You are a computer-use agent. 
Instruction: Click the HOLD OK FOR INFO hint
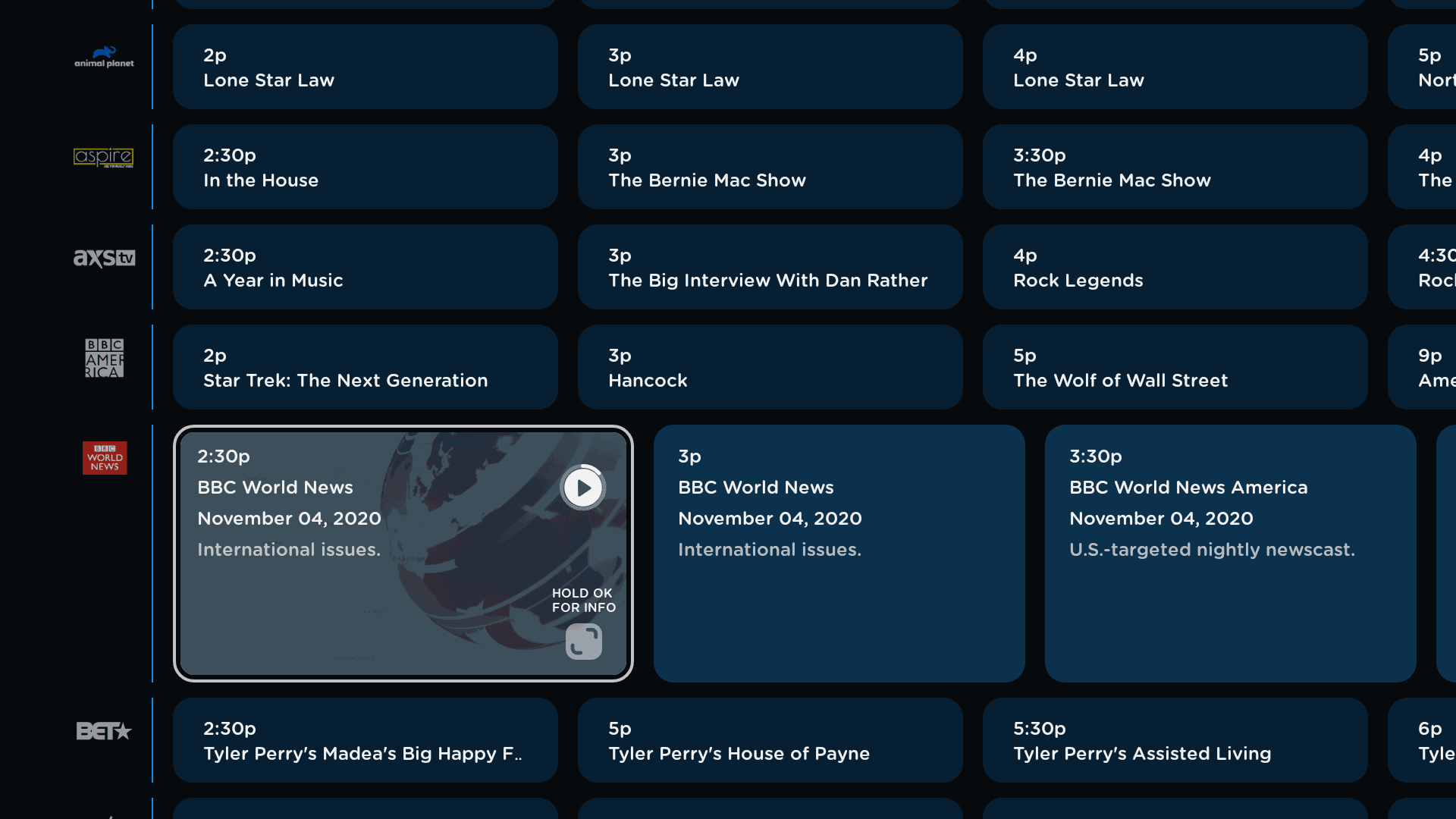click(x=584, y=601)
